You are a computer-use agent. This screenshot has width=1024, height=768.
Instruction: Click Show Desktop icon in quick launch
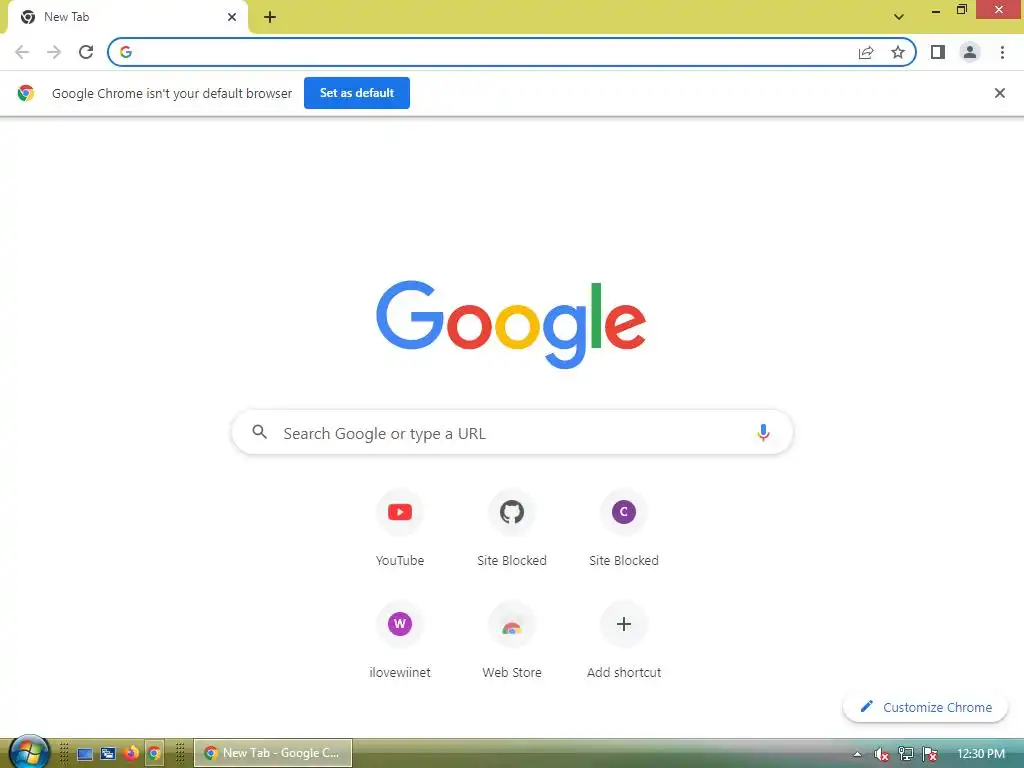85,754
